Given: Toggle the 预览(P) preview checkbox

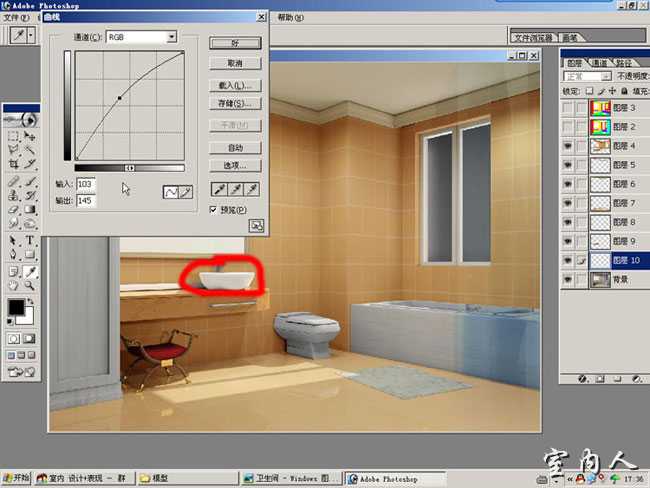Looking at the screenshot, I should point(213,210).
